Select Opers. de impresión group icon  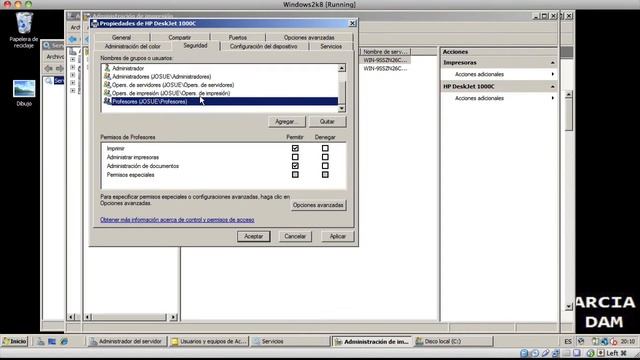(107, 93)
